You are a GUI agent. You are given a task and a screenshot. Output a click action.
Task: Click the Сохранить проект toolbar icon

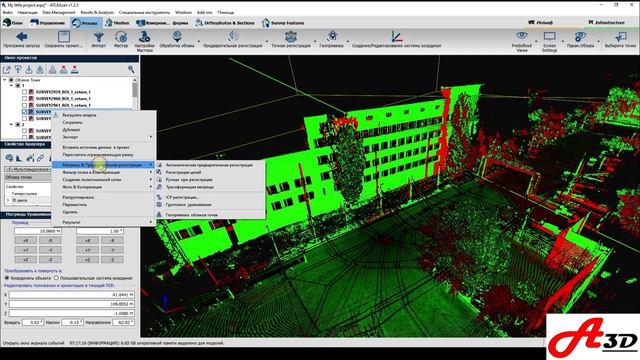(x=63, y=37)
